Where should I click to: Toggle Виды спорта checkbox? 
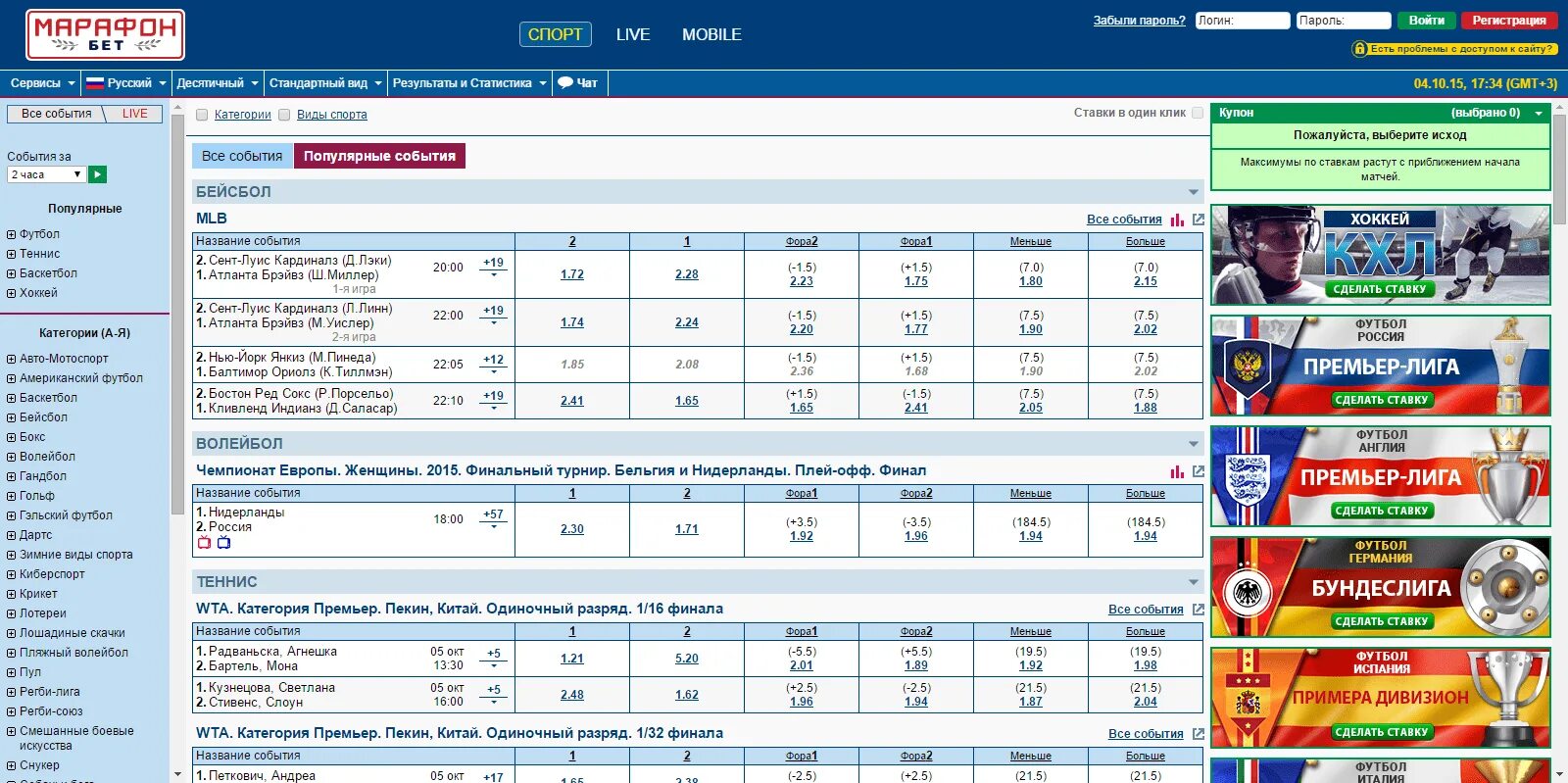click(x=284, y=115)
